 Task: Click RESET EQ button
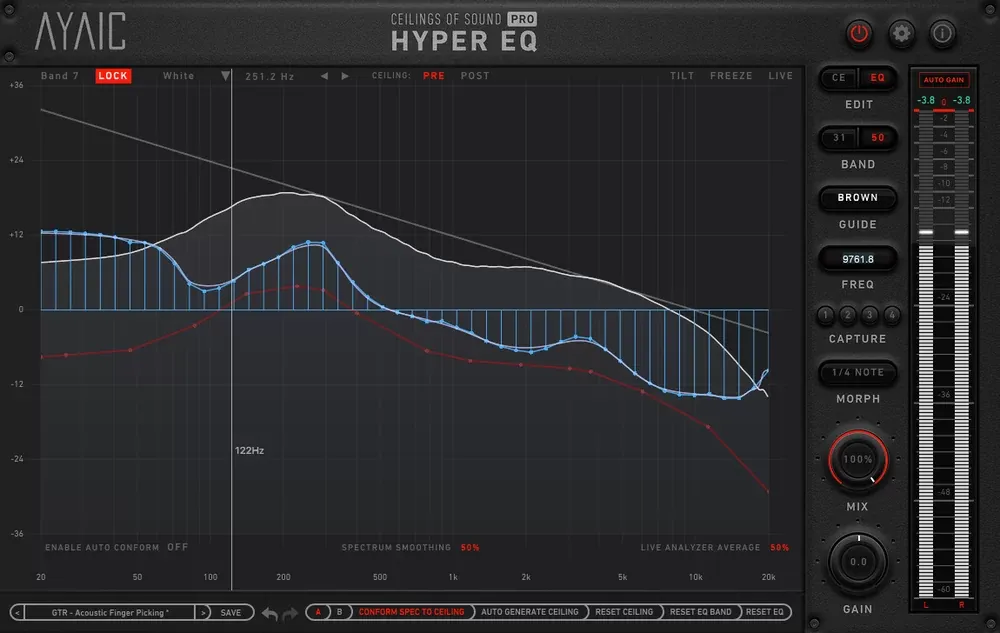coord(764,612)
